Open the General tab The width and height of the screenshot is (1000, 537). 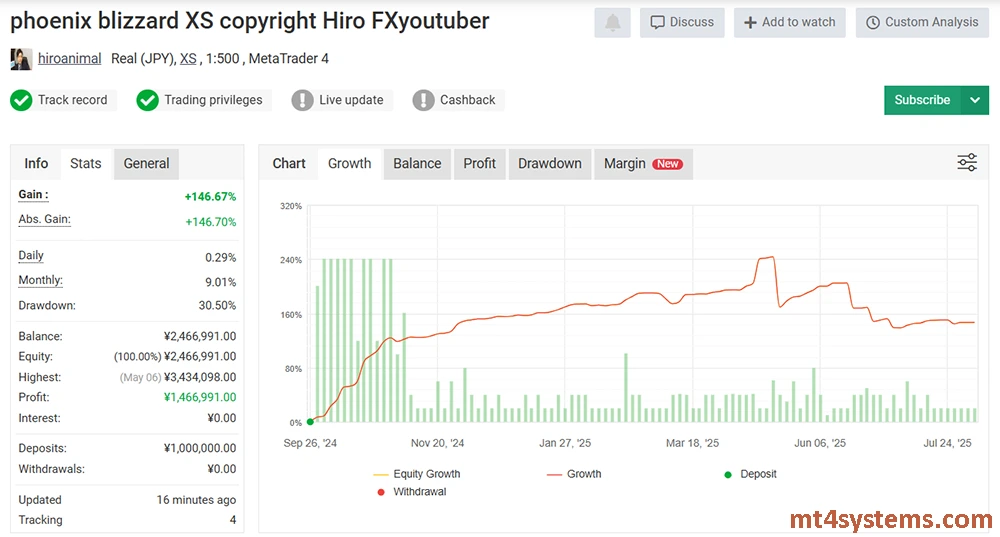point(146,163)
